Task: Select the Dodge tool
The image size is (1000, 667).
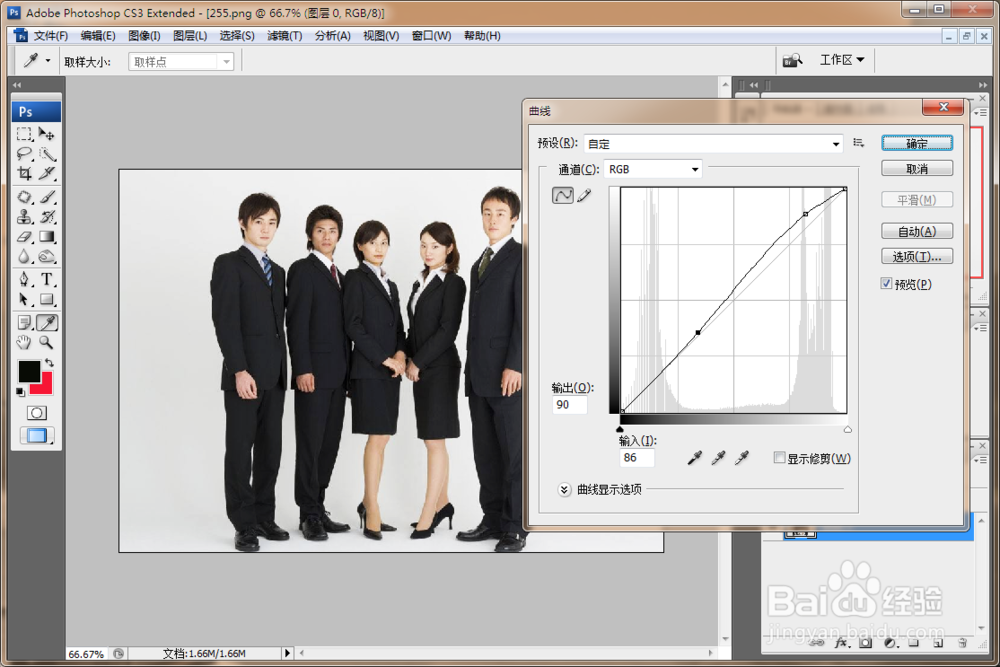Action: pos(47,256)
